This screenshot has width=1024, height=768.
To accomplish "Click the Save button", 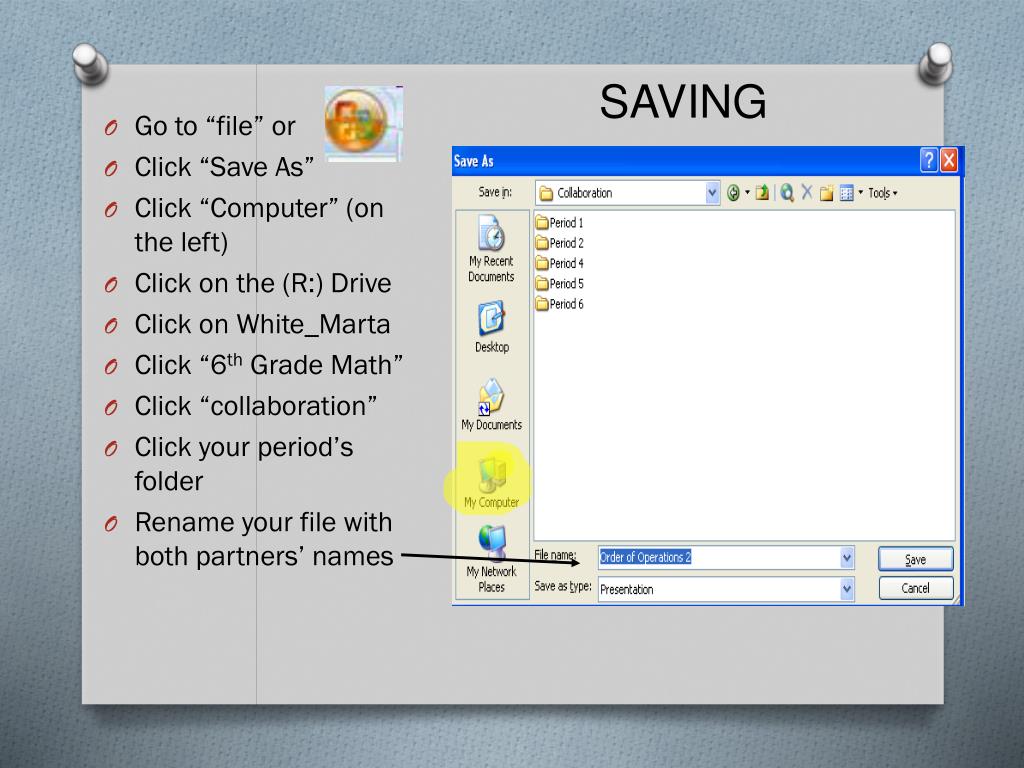I will [x=916, y=560].
